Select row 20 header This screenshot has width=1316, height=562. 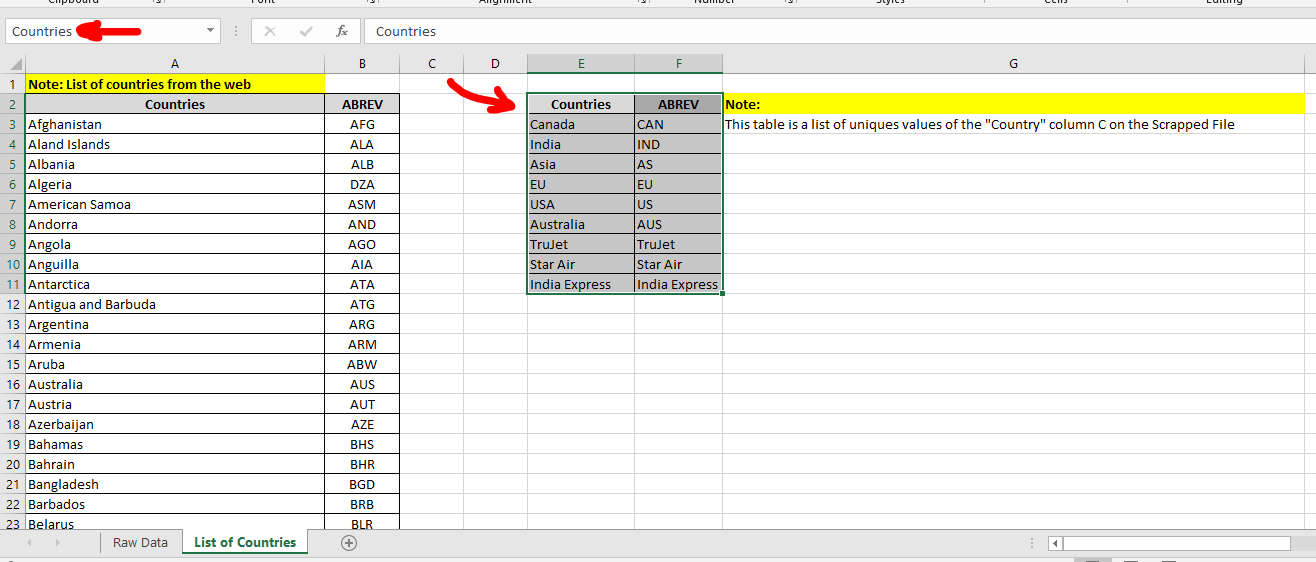pos(13,464)
